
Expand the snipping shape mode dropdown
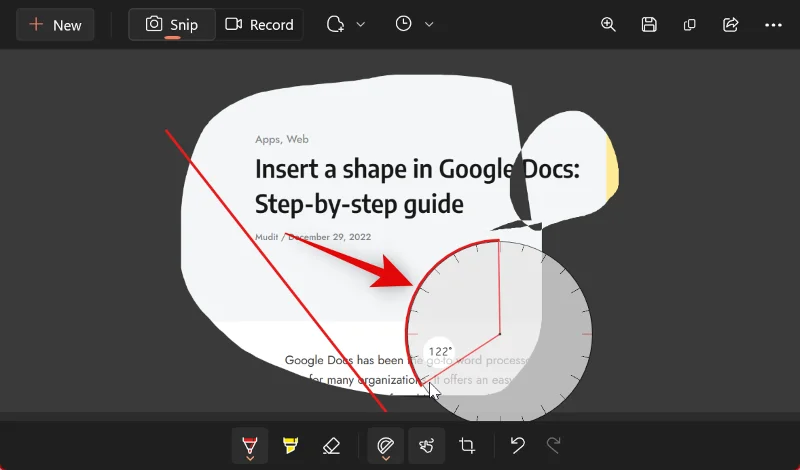(346, 25)
